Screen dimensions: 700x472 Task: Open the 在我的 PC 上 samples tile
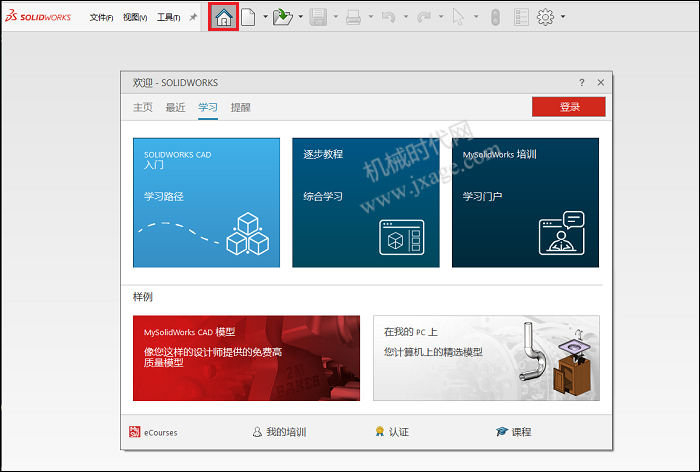coord(487,358)
